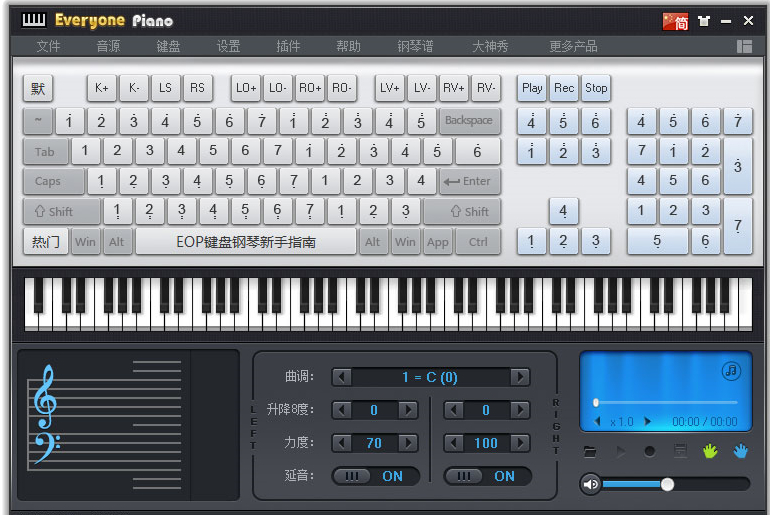The image size is (770, 515).
Task: Decrease playback speed next to x1.0
Action: point(598,421)
